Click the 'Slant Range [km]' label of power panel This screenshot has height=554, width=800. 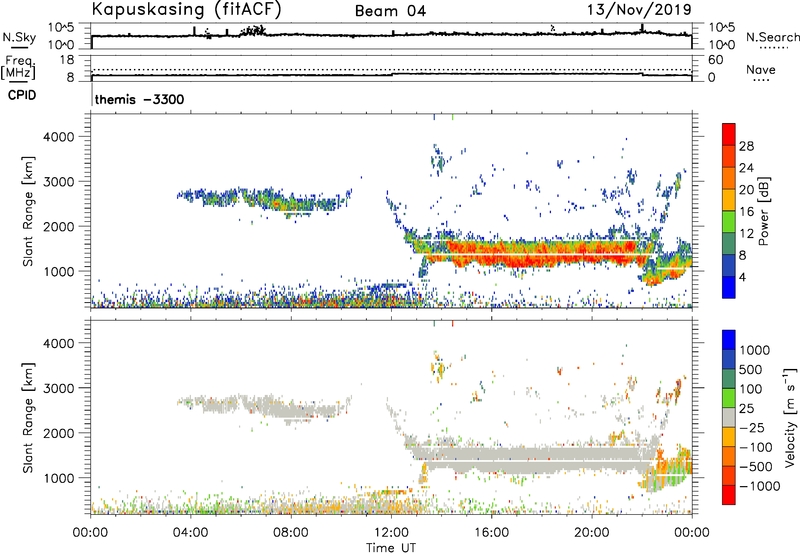[x=28, y=211]
